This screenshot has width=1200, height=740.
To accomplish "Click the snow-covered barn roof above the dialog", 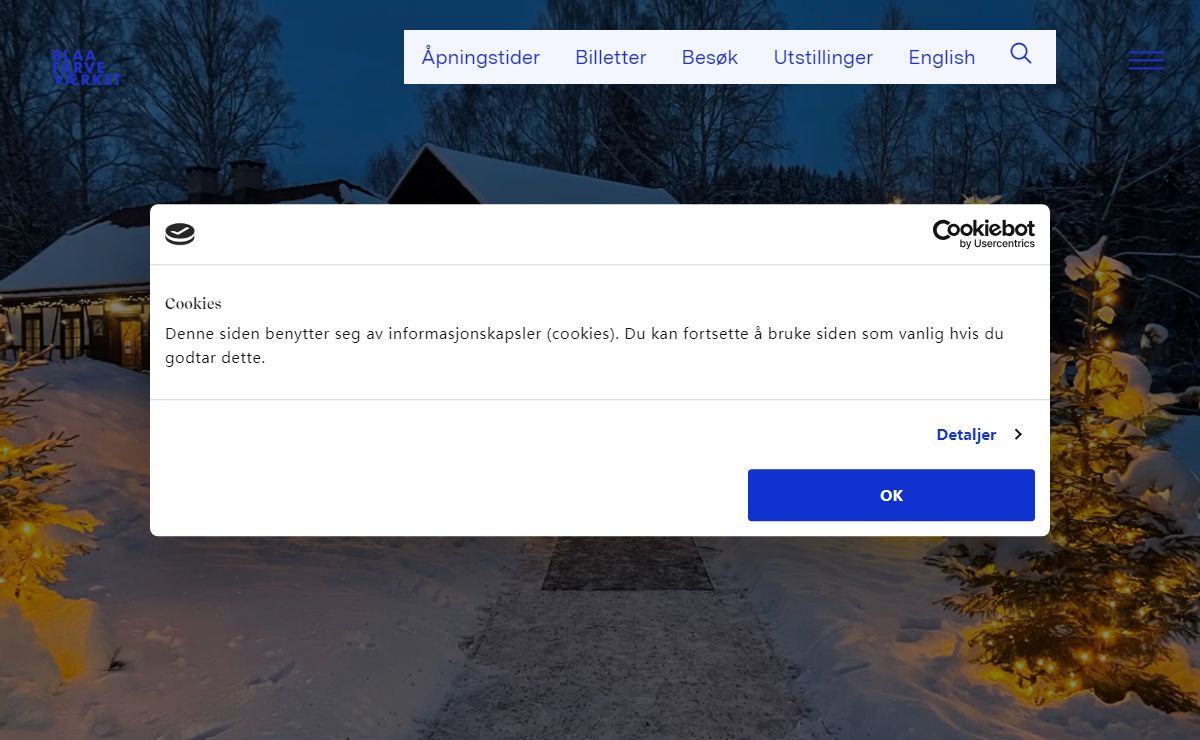I will coord(530,176).
